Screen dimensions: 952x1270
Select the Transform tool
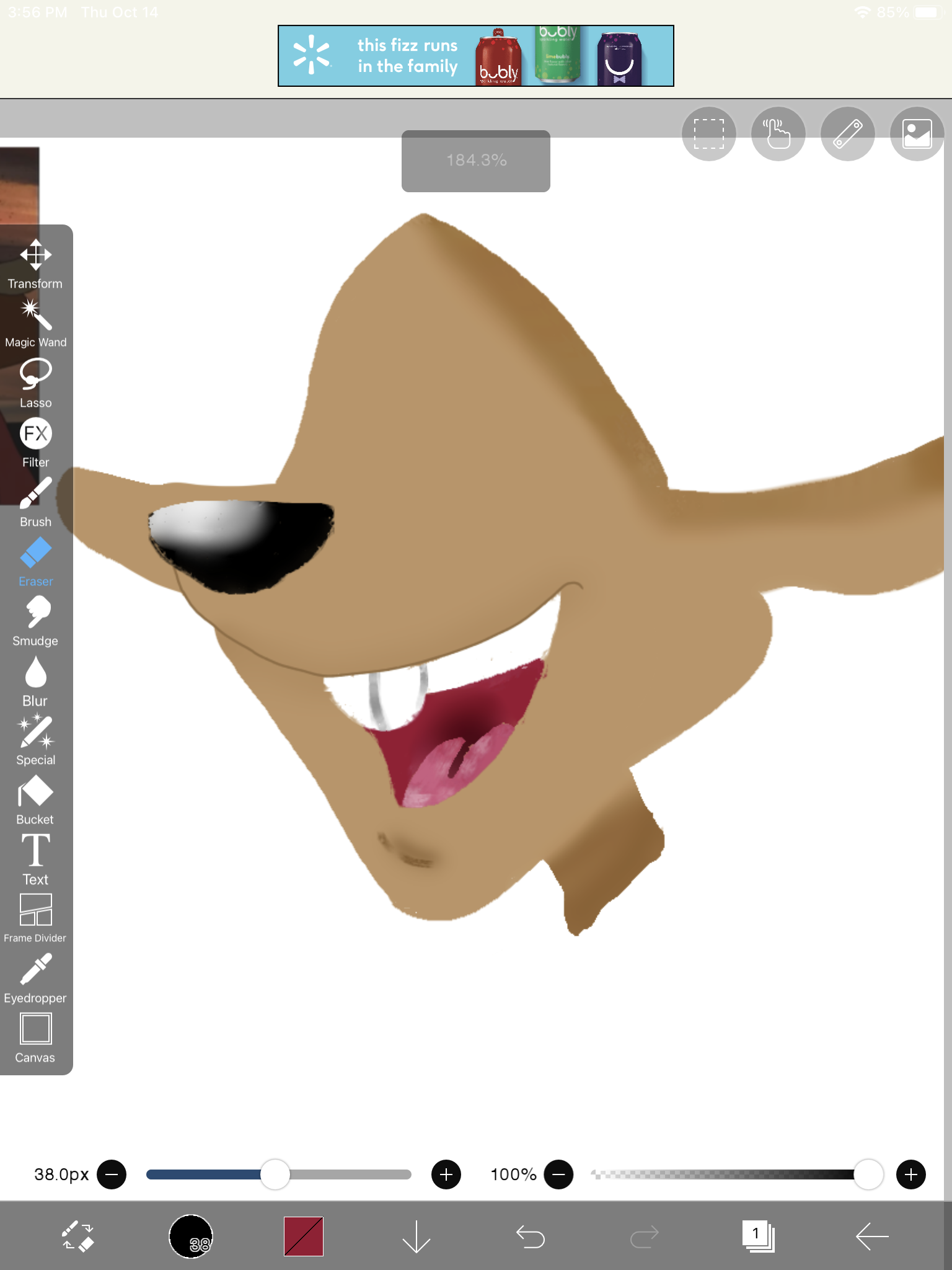35,264
